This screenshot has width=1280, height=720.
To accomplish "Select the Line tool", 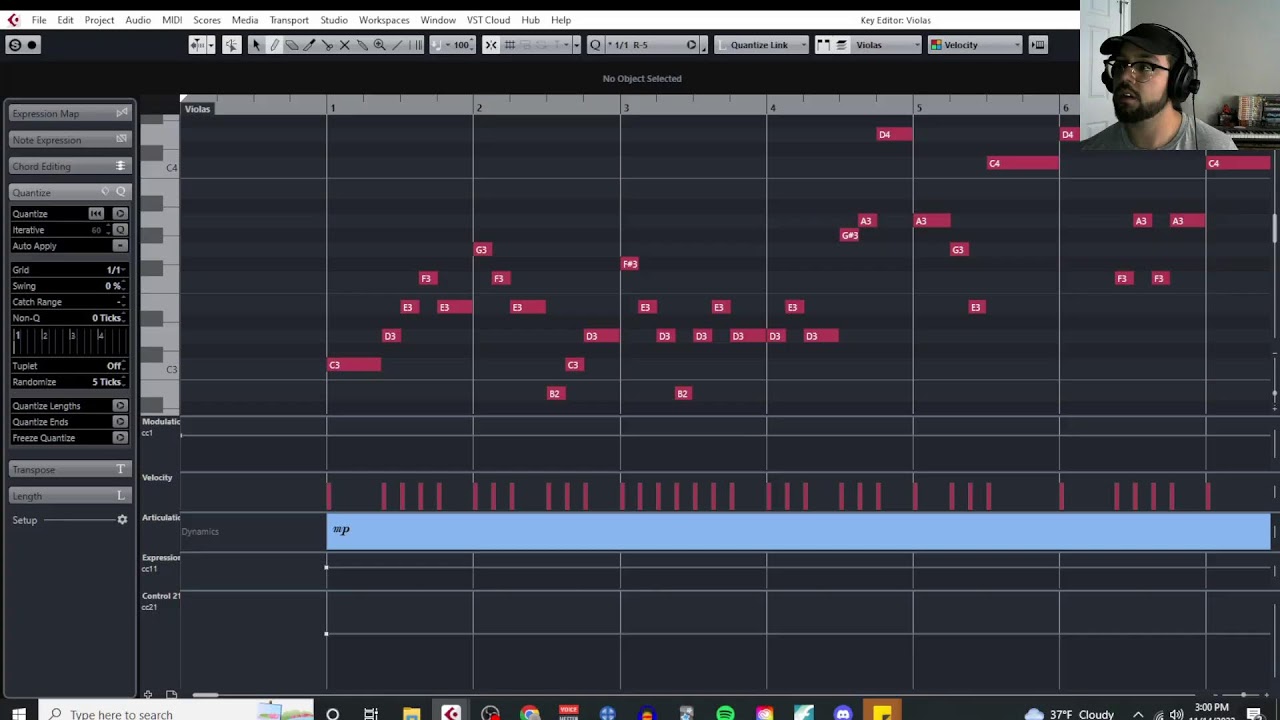I will tap(397, 44).
